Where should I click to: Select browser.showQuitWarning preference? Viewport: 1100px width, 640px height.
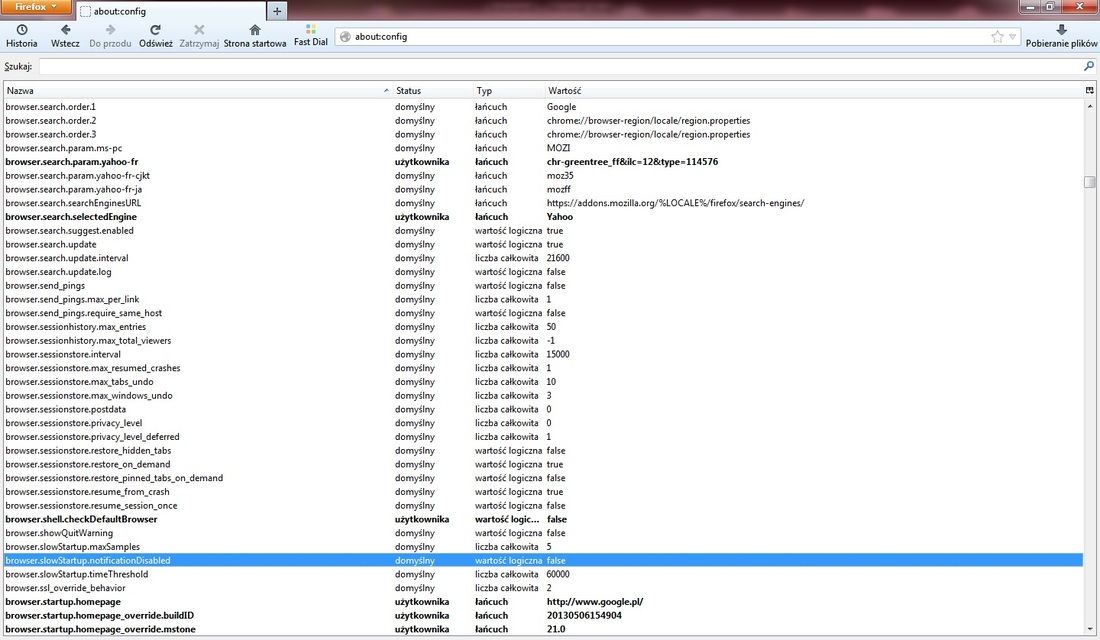[543, 533]
